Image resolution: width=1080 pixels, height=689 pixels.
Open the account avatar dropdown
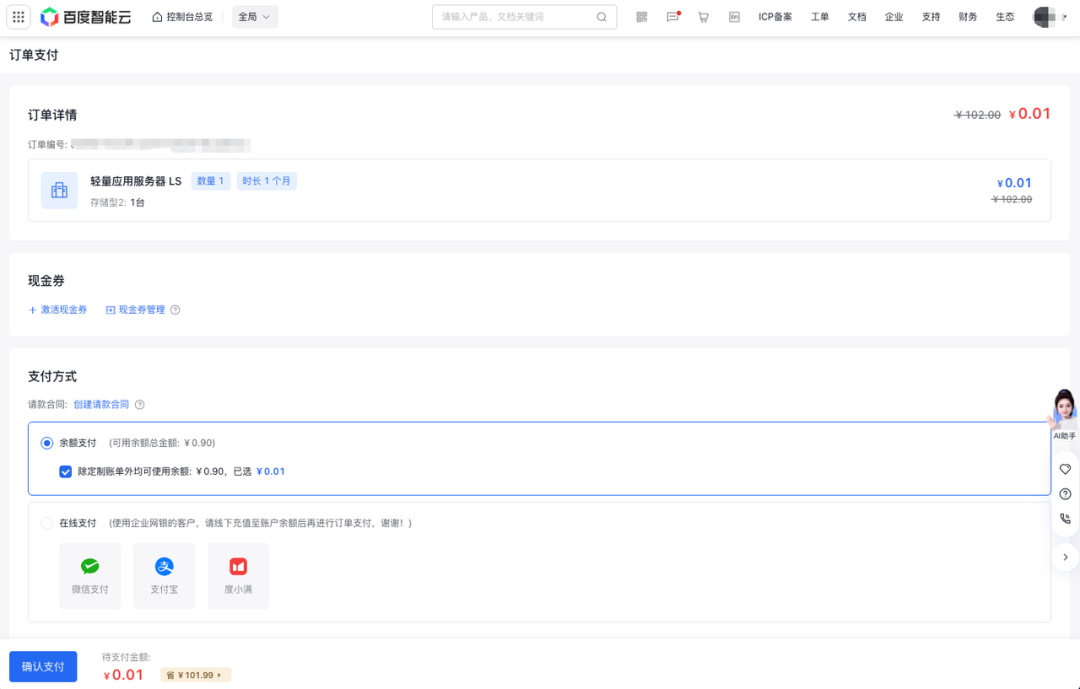point(1043,16)
